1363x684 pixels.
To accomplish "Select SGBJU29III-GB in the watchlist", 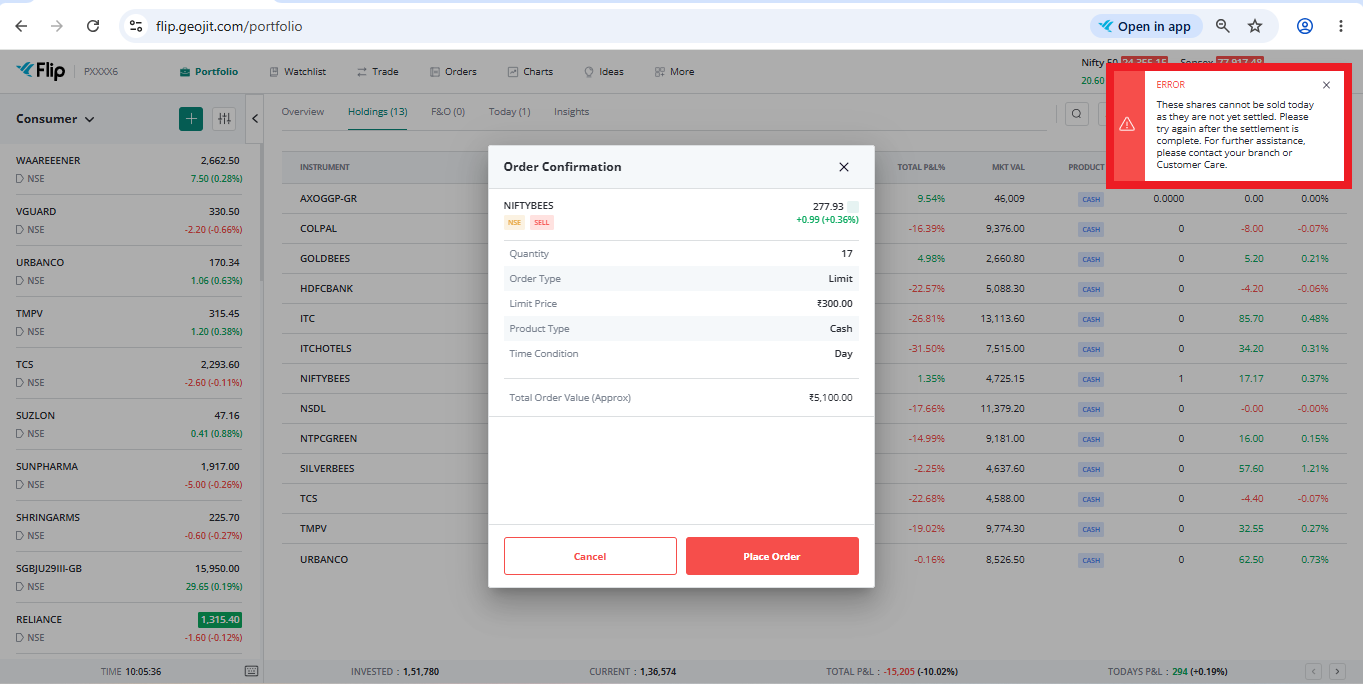I will [x=129, y=577].
